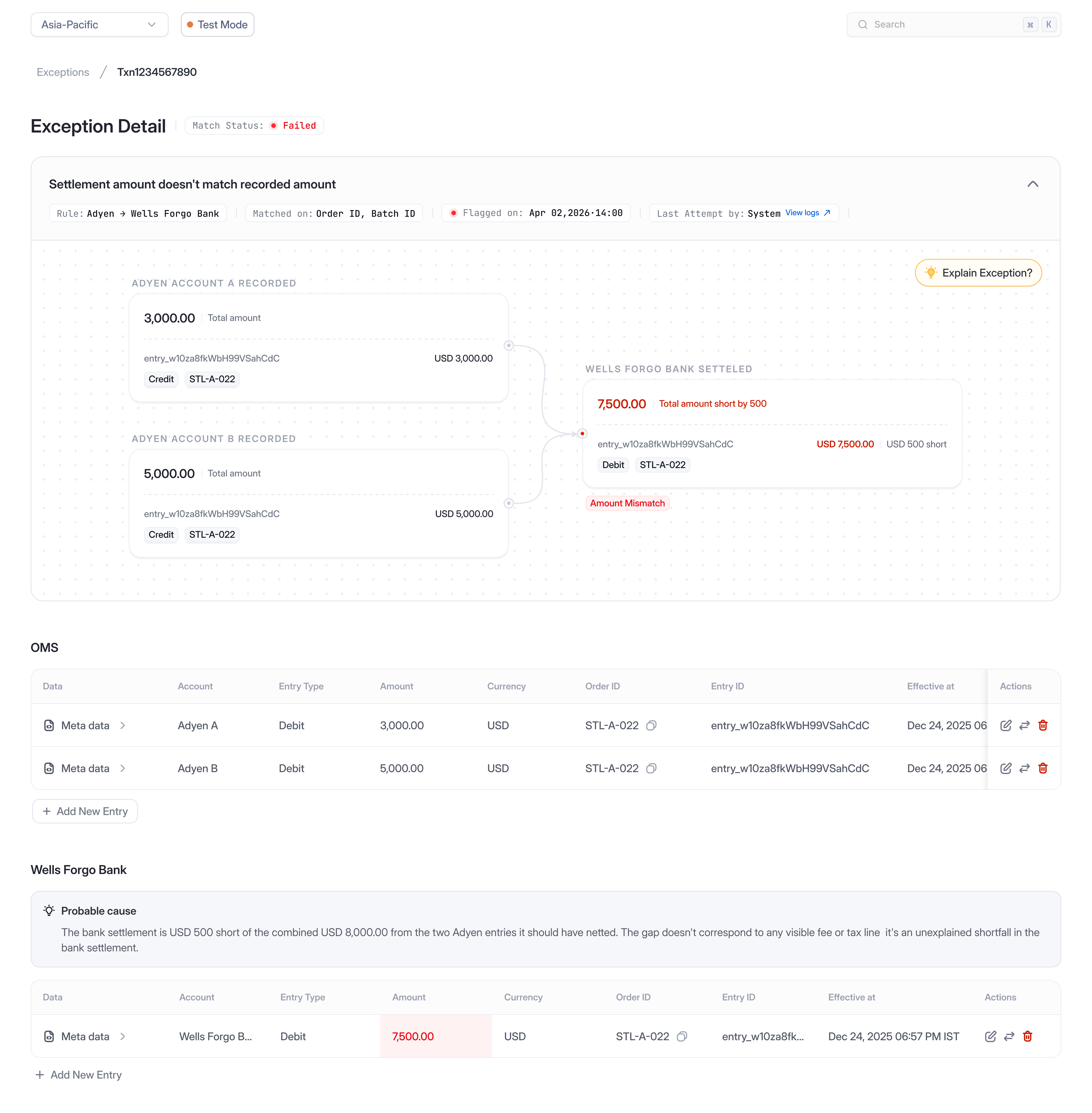1092x1113 pixels.
Task: Delete the Adyen A OMS entry
Action: [1043, 725]
